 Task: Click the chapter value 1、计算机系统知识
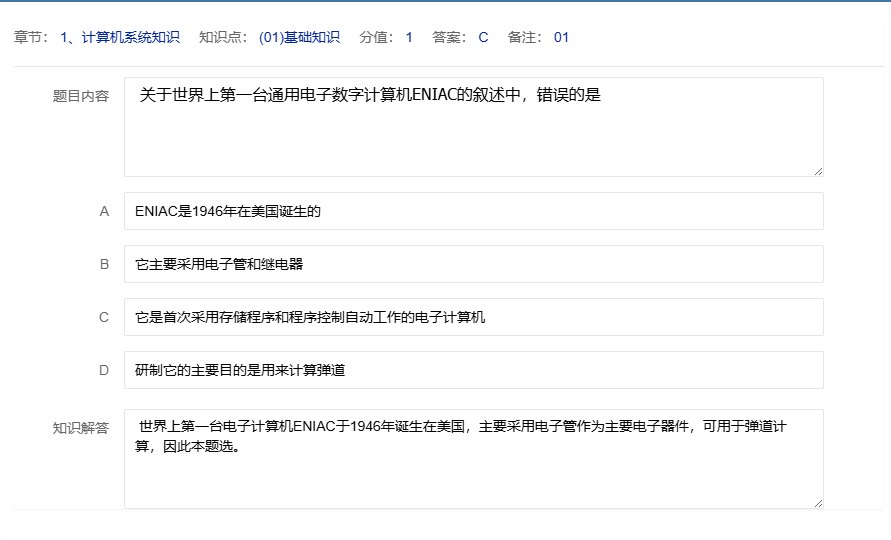pyautogui.click(x=120, y=38)
